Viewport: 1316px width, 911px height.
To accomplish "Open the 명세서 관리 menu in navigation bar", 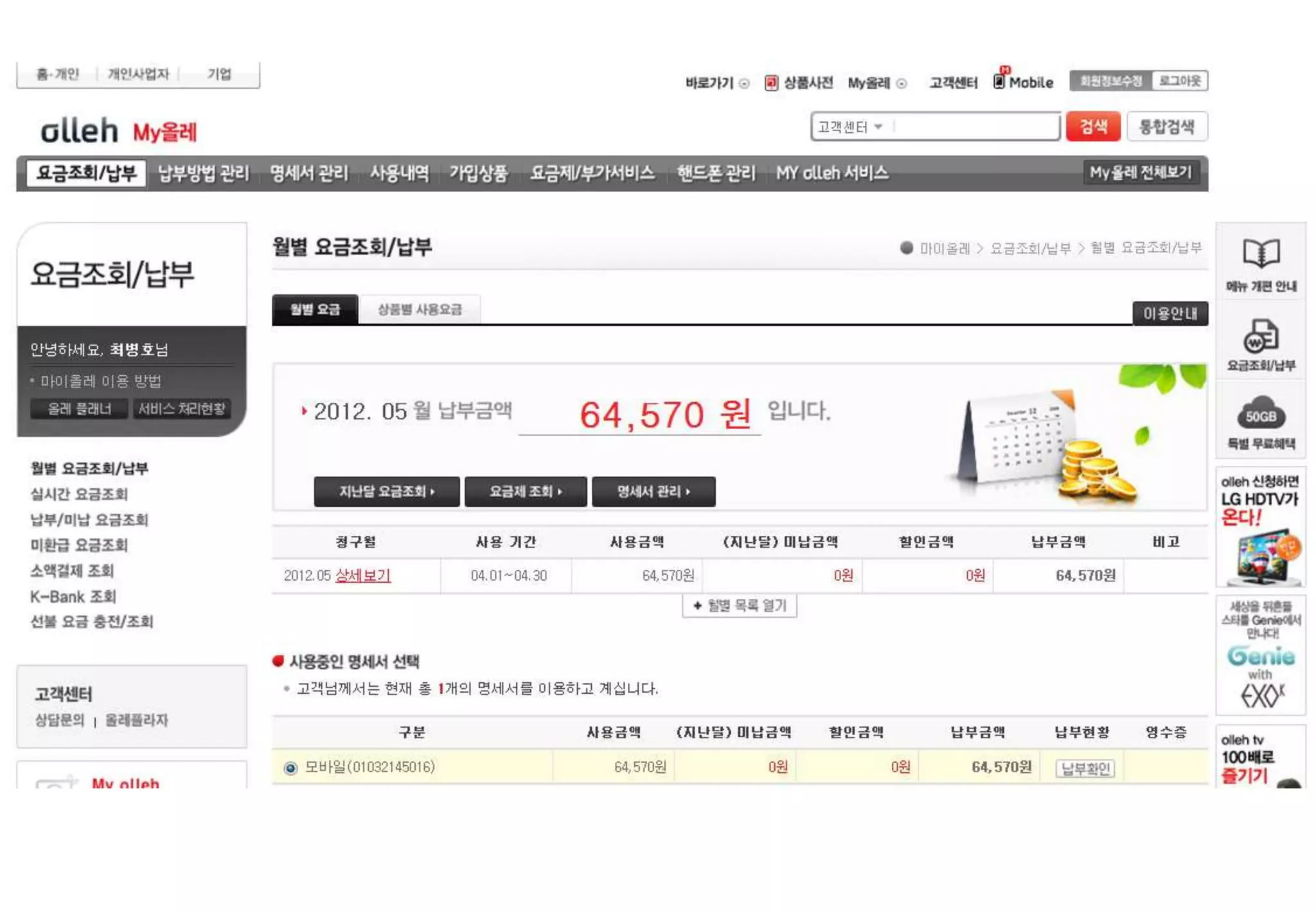I will click(308, 173).
